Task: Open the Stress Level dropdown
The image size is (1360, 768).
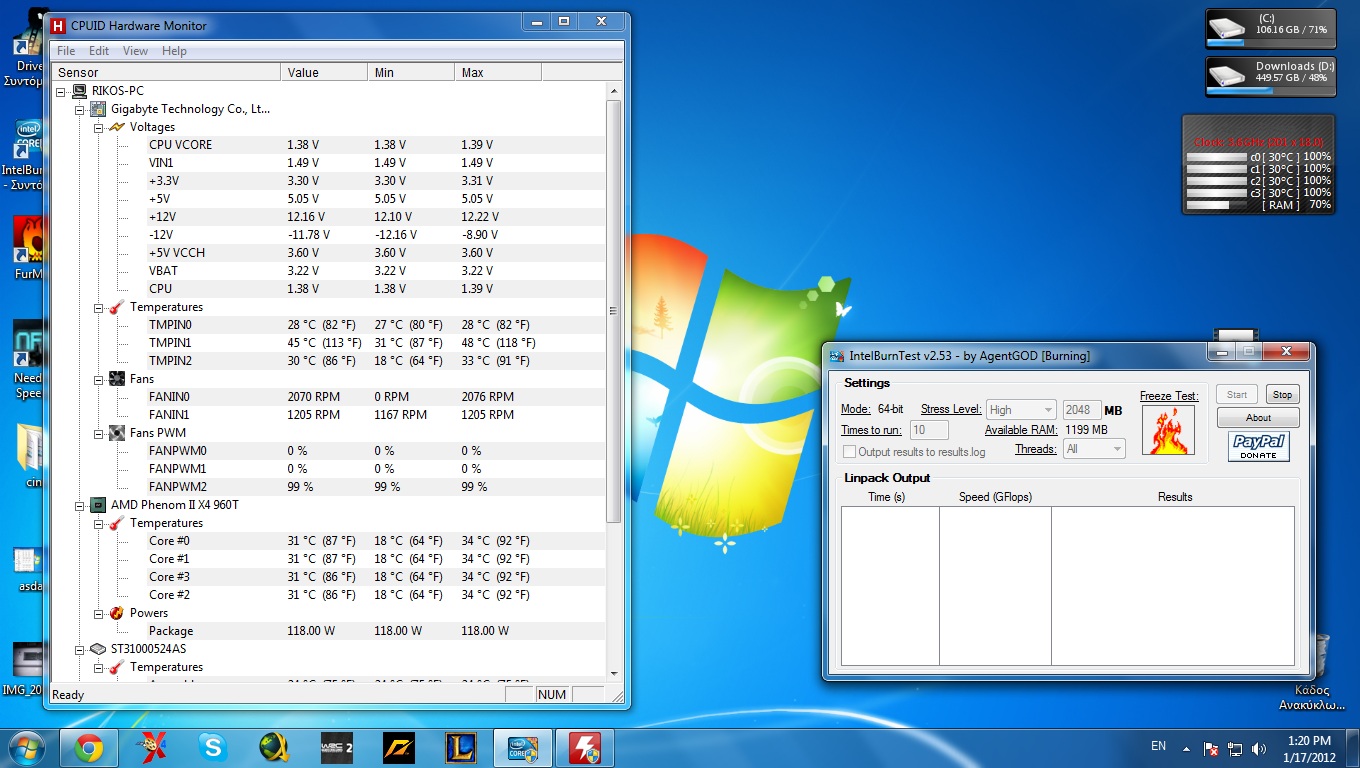Action: click(1020, 410)
